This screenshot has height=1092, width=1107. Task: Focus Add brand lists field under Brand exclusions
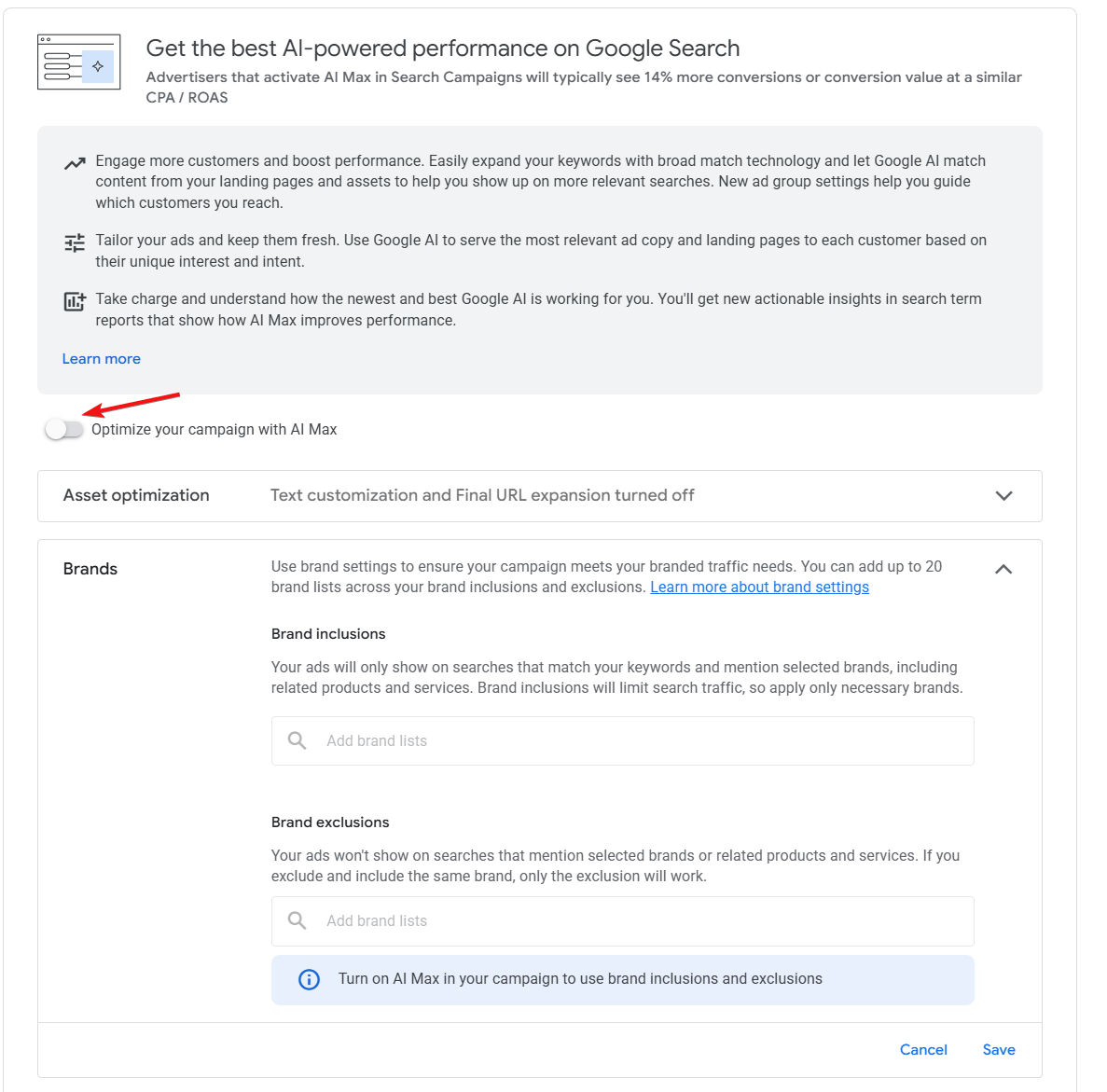[622, 920]
